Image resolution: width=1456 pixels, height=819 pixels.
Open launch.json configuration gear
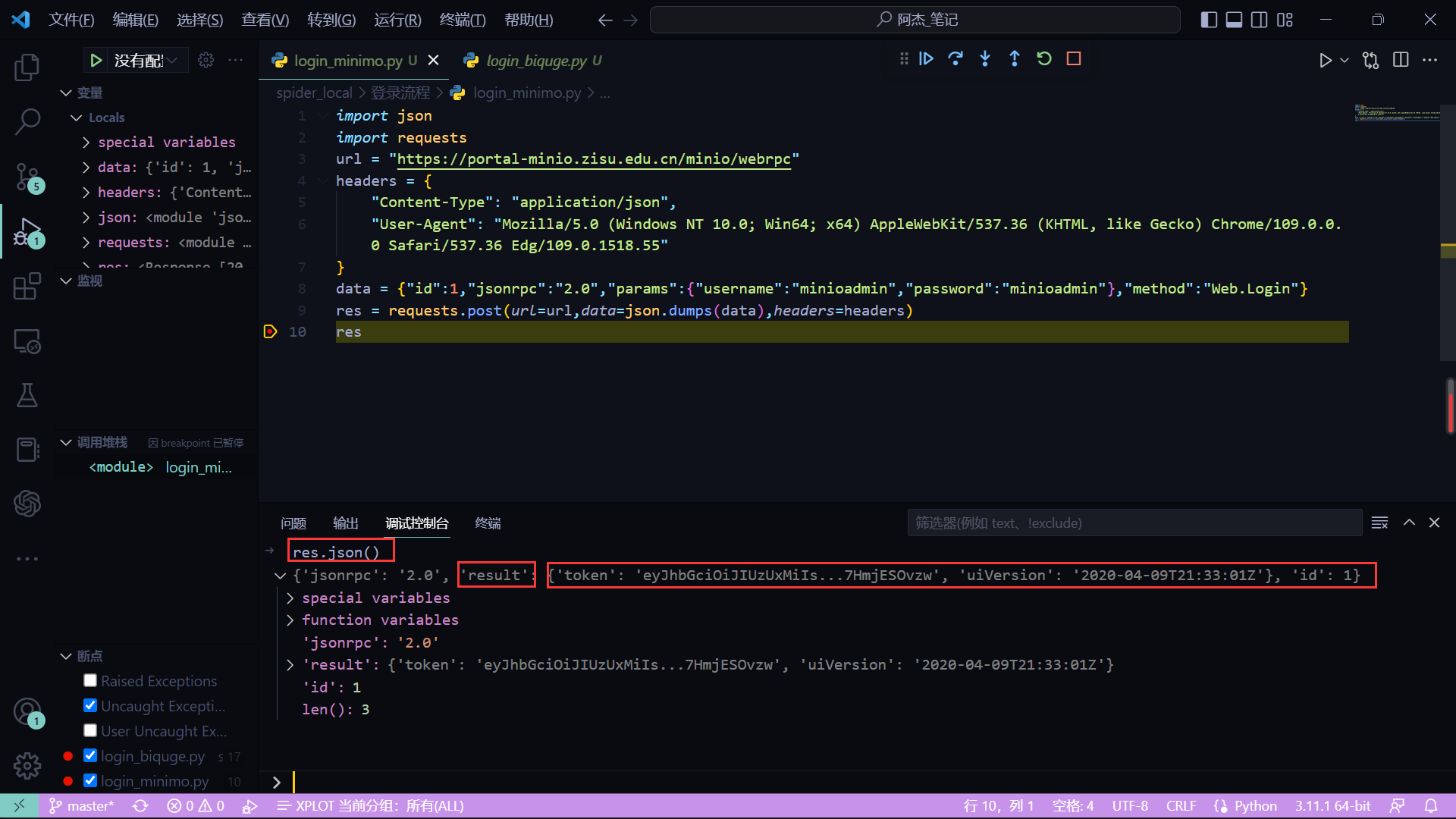(x=206, y=60)
